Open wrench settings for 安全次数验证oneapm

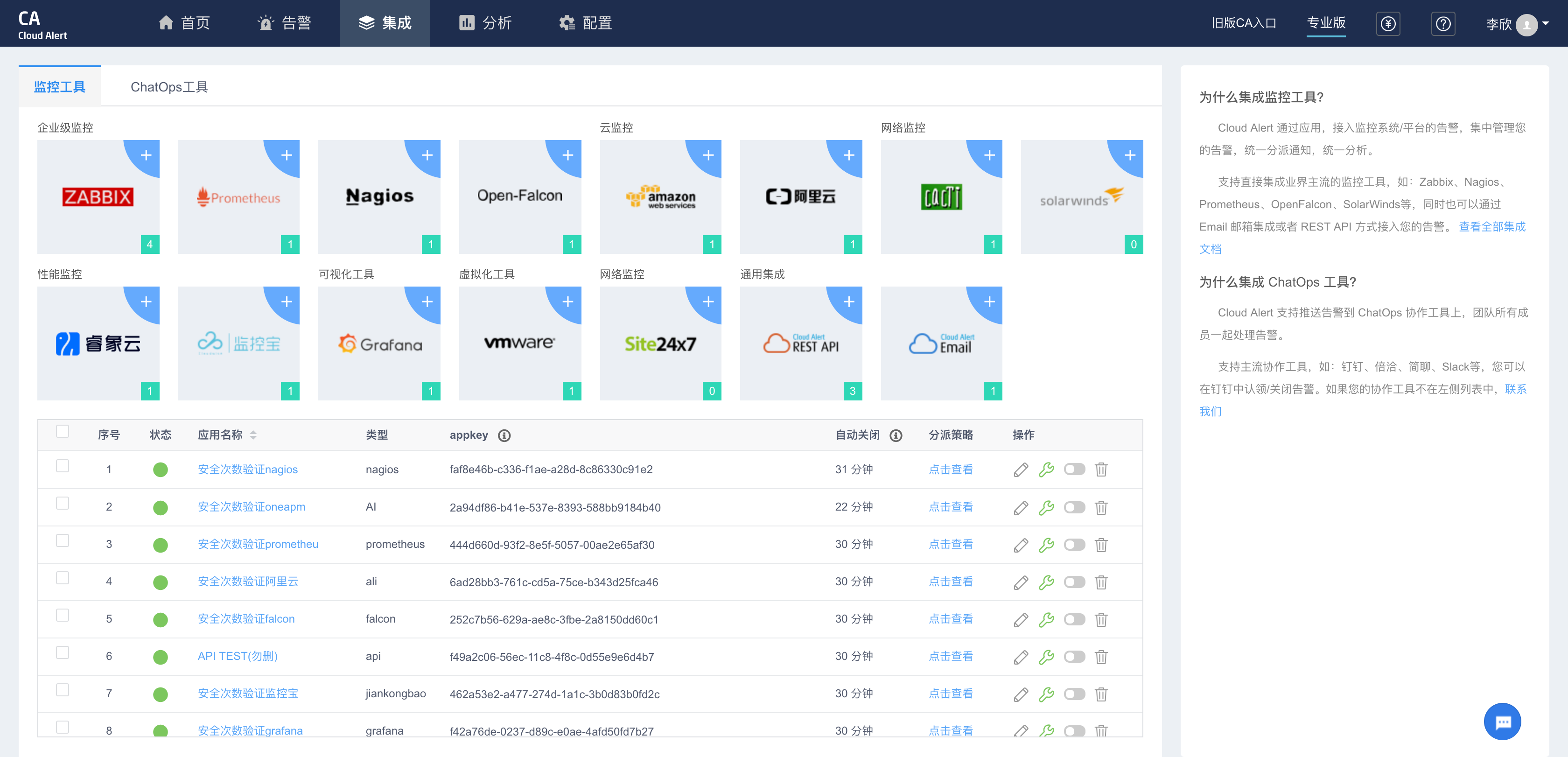tap(1046, 507)
